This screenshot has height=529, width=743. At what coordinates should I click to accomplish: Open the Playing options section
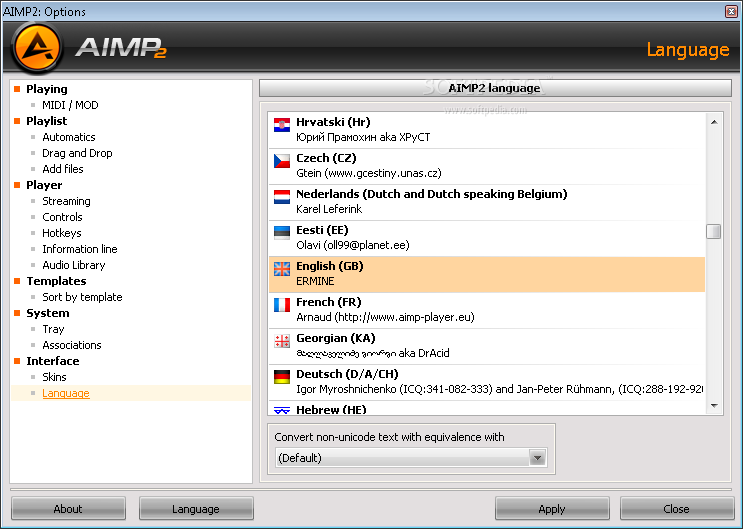tap(46, 89)
